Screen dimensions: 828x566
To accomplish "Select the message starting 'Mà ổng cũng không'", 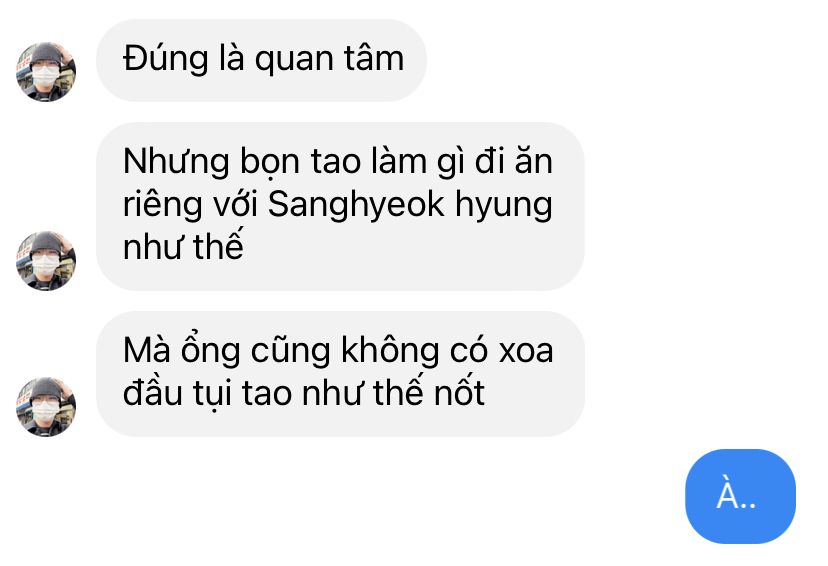I will point(340,374).
